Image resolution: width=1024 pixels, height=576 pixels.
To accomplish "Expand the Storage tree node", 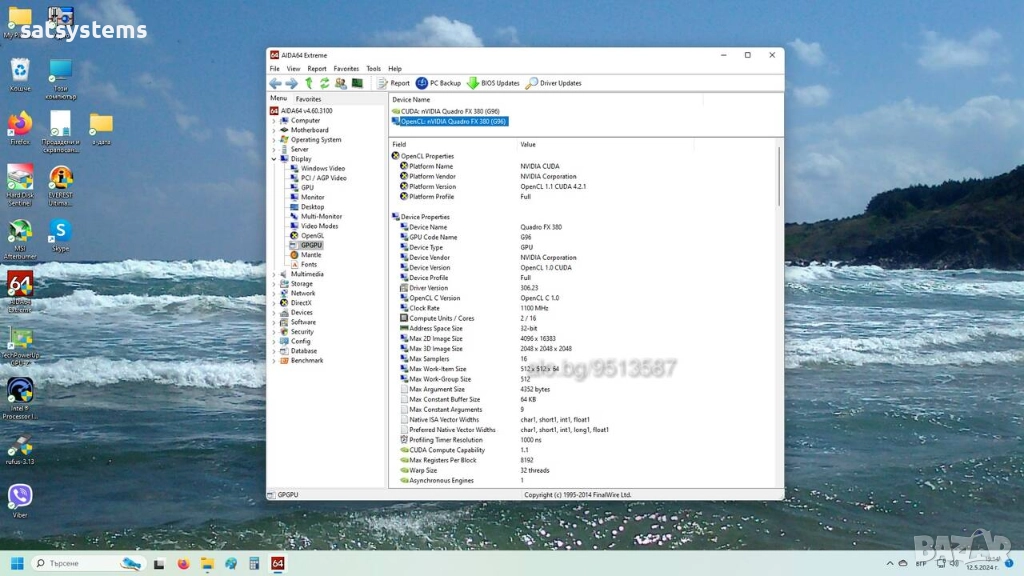I will 274,284.
